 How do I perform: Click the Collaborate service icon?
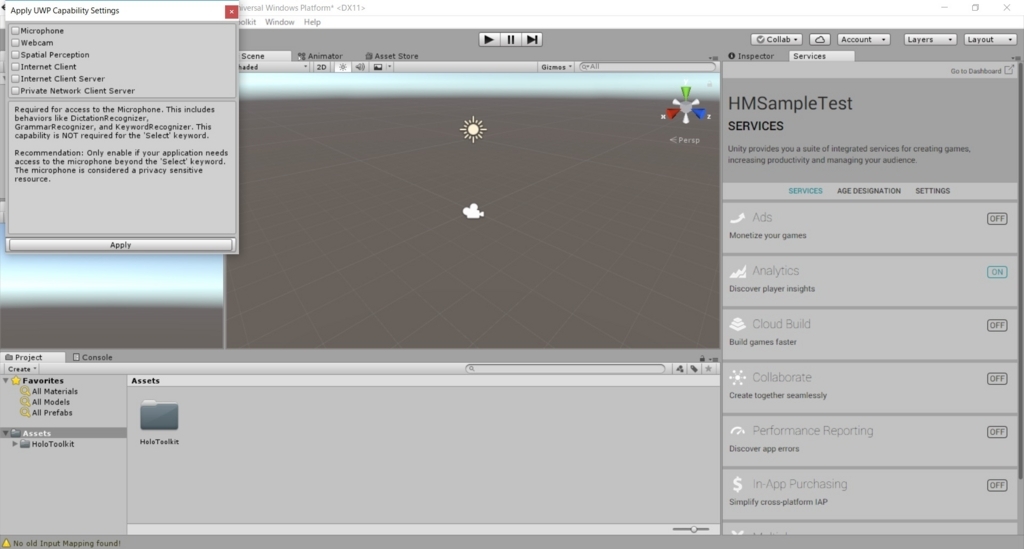(x=737, y=377)
